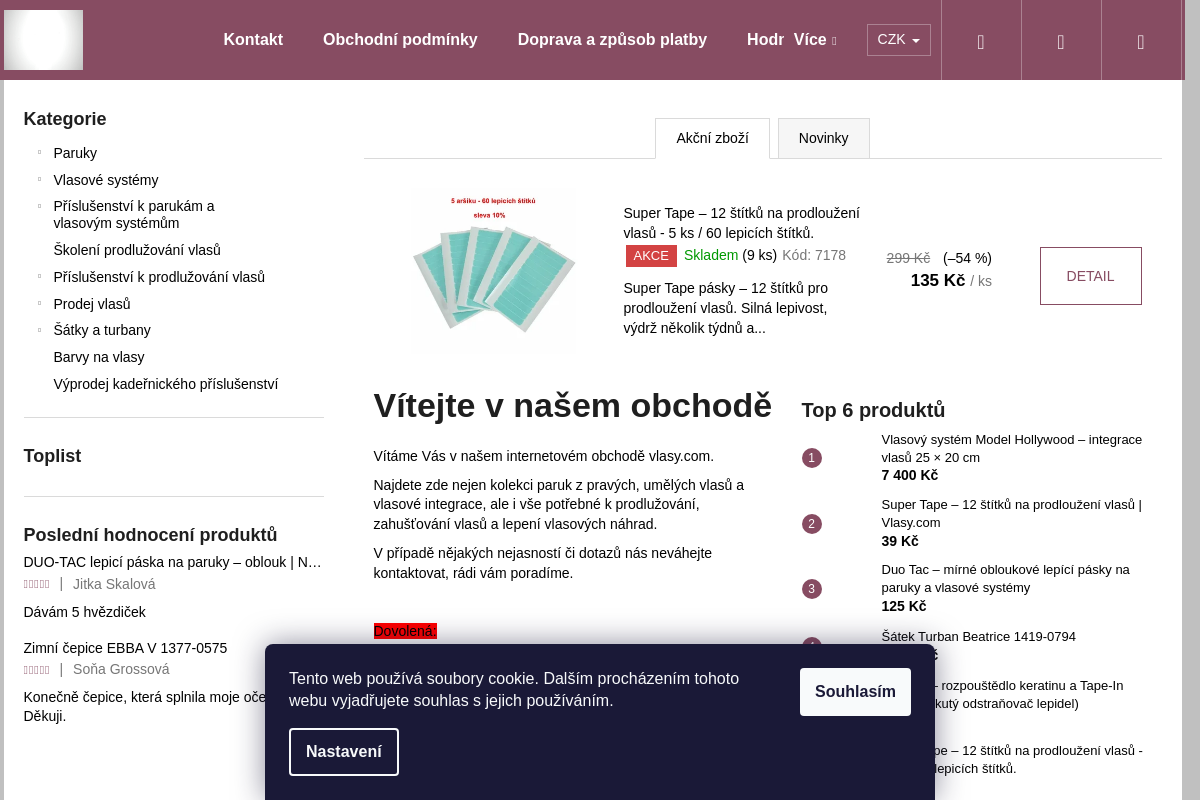This screenshot has height=800, width=1200.
Task: Expand Příslušenství k prodlužování vlasů category
Action: tap(39, 276)
